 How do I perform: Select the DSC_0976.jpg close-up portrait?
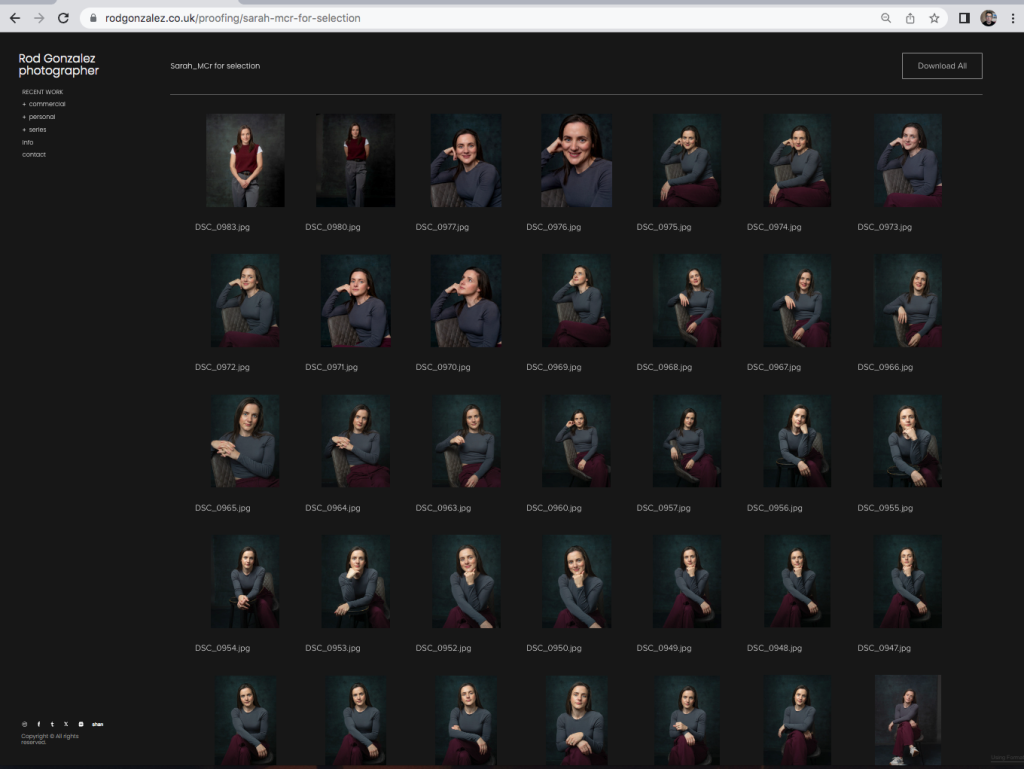[576, 160]
